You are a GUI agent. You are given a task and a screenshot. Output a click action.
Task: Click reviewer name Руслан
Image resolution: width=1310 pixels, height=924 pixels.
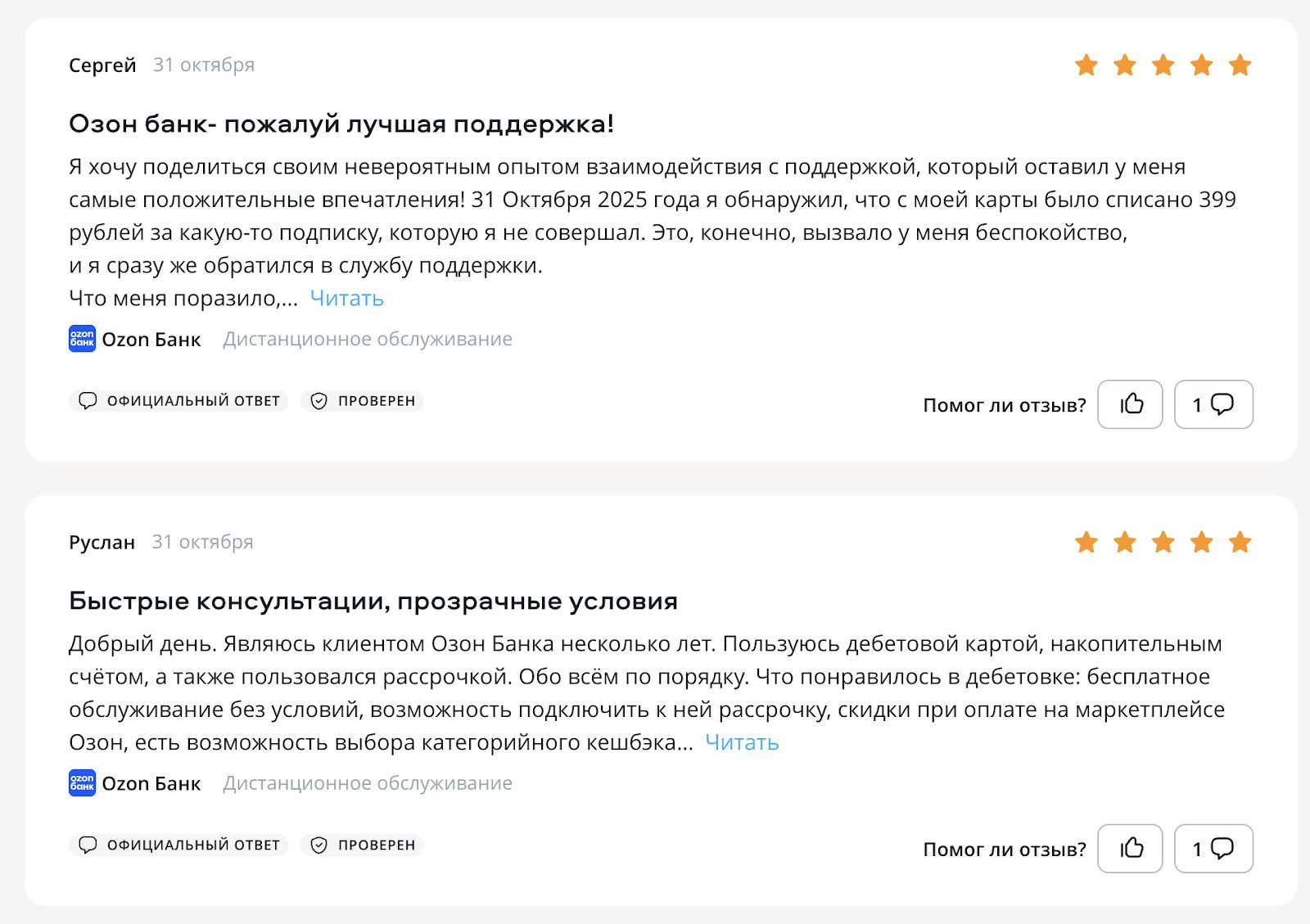pos(102,541)
